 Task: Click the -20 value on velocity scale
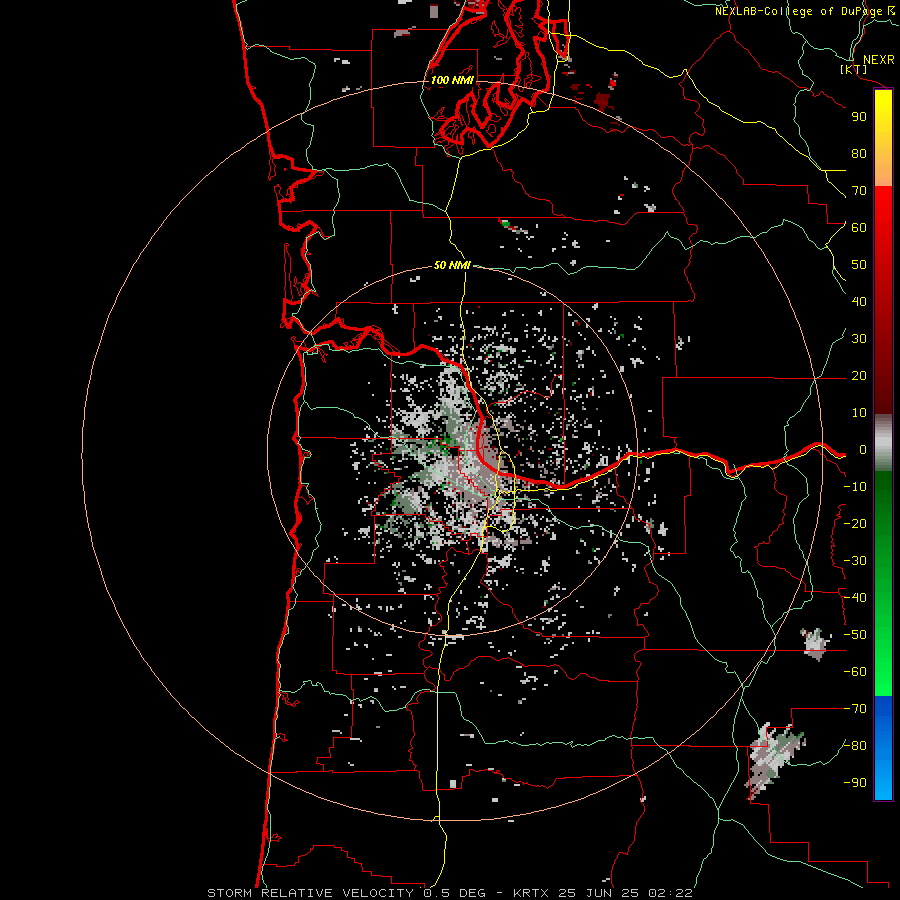tap(855, 523)
